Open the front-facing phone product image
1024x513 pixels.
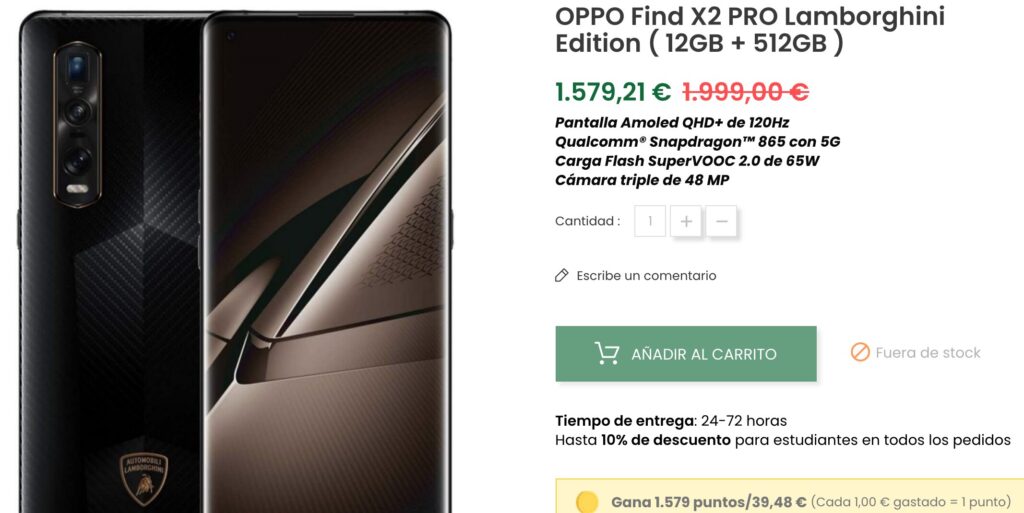[x=327, y=262]
